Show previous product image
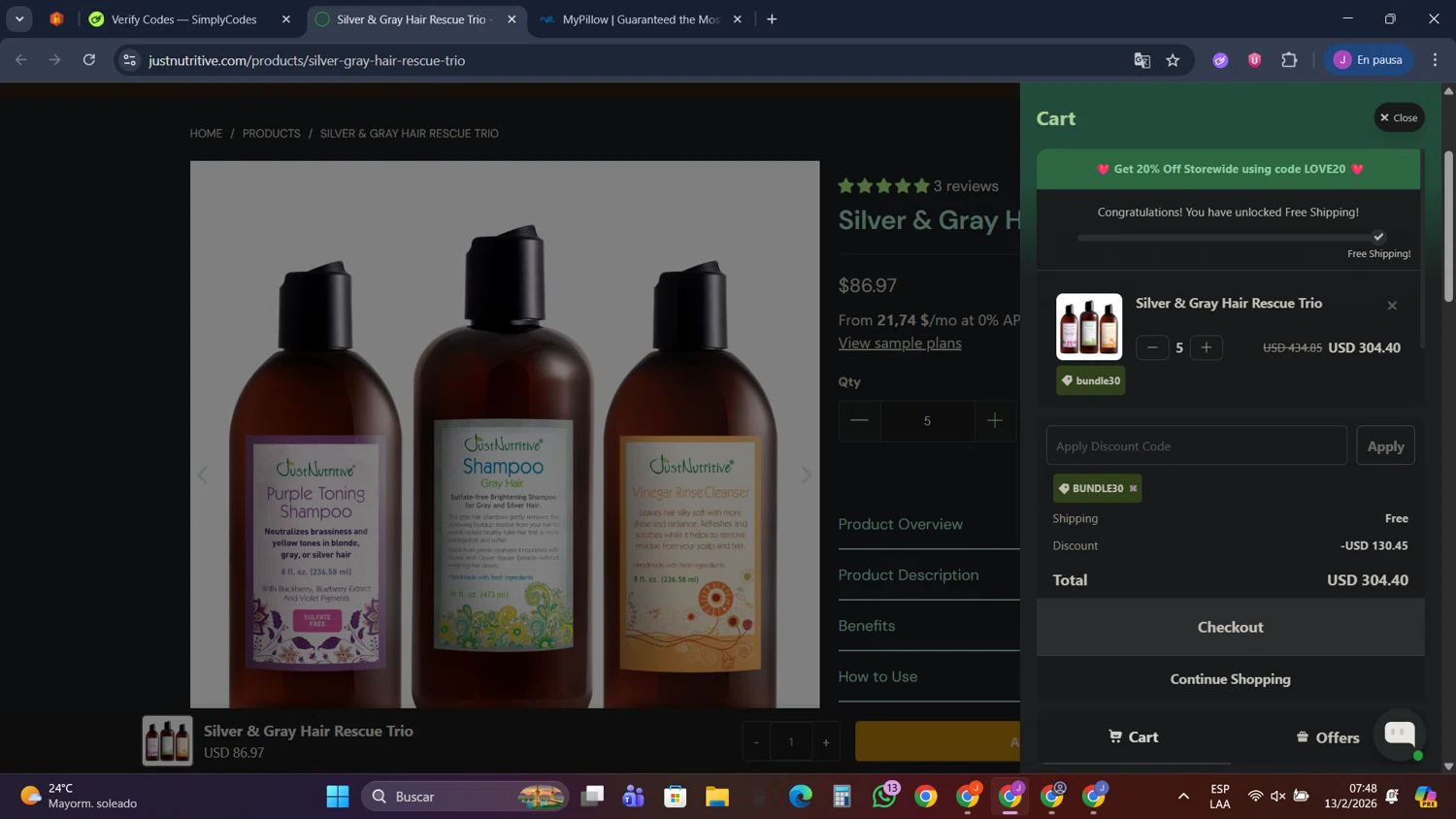The height and width of the screenshot is (819, 1456). [203, 475]
